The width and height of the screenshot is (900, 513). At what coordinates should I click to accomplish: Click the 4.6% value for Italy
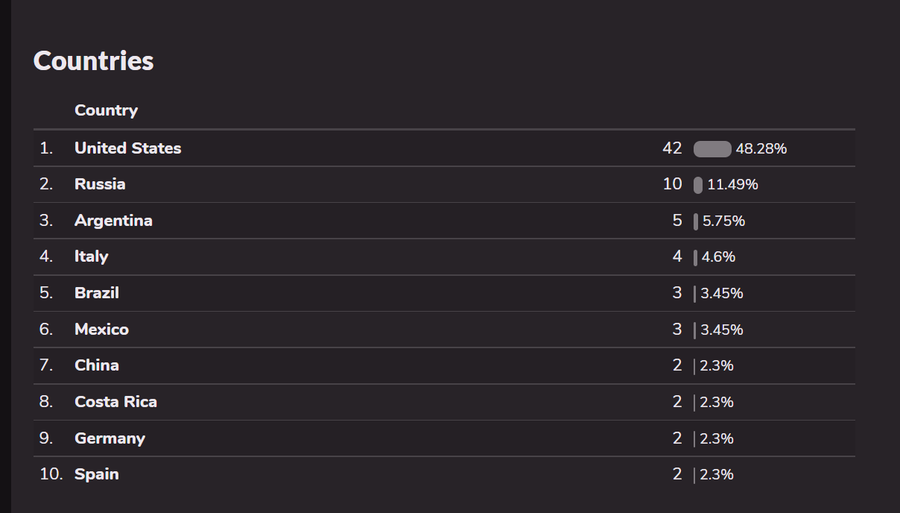(718, 257)
